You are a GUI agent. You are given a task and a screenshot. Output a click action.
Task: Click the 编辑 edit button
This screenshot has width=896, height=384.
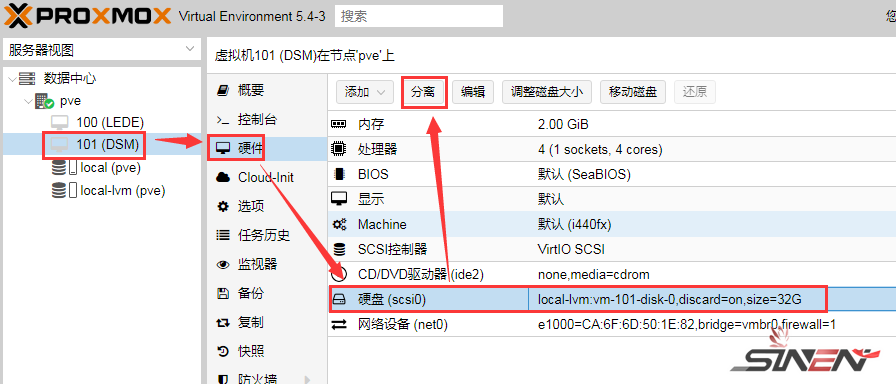pyautogui.click(x=473, y=92)
